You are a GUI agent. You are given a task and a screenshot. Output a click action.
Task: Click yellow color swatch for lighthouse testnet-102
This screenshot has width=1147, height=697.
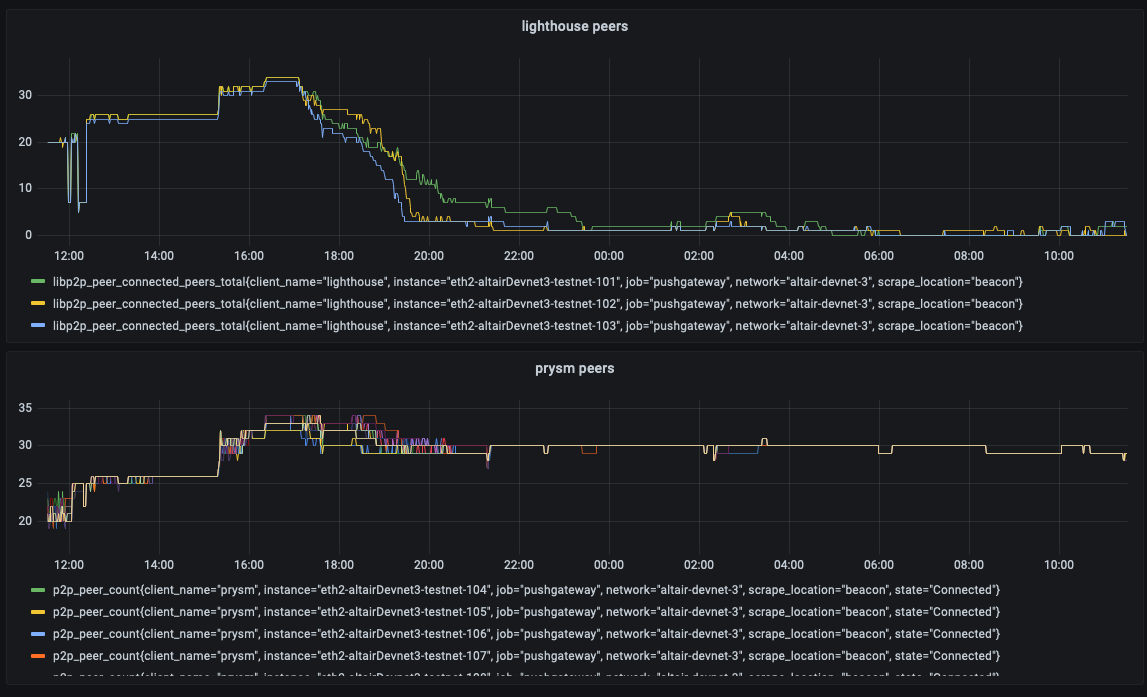(39, 304)
